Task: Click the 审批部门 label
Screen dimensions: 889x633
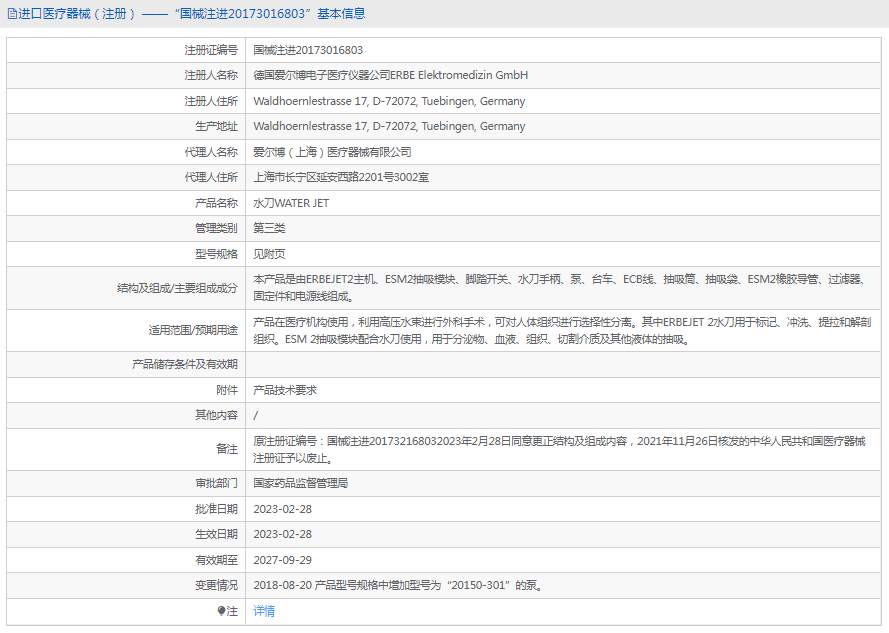Action: tap(217, 483)
